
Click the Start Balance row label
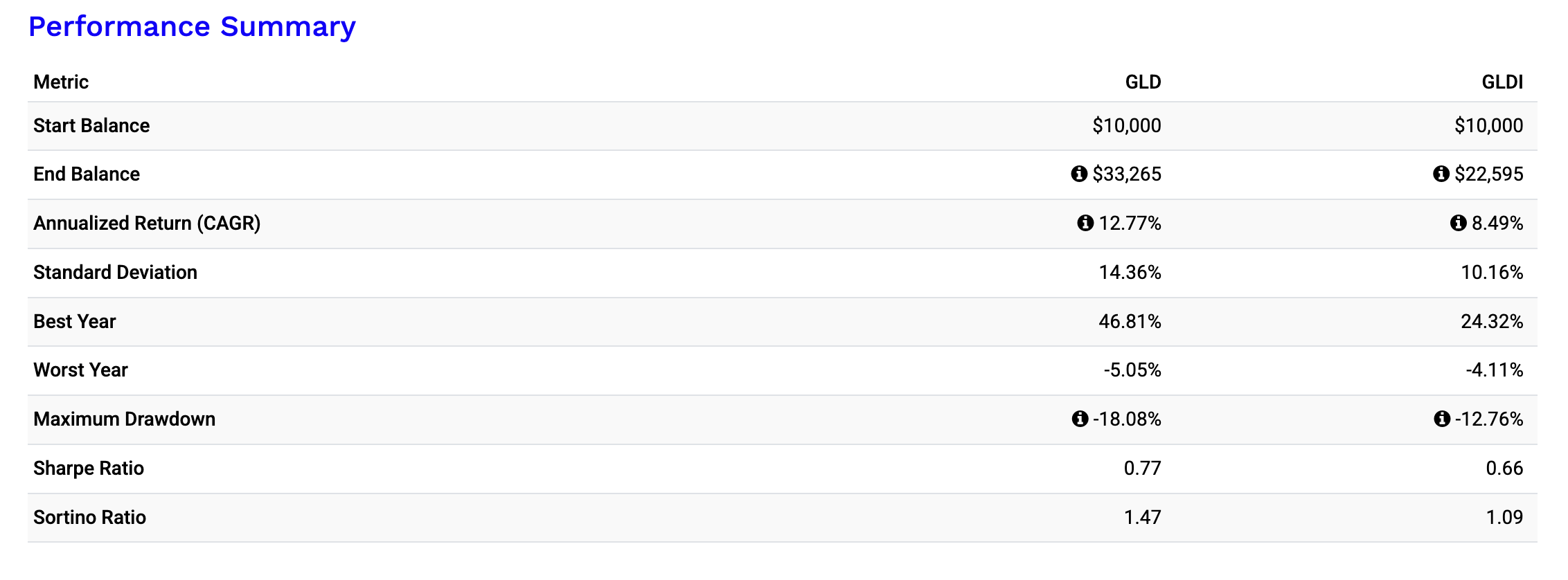(91, 125)
